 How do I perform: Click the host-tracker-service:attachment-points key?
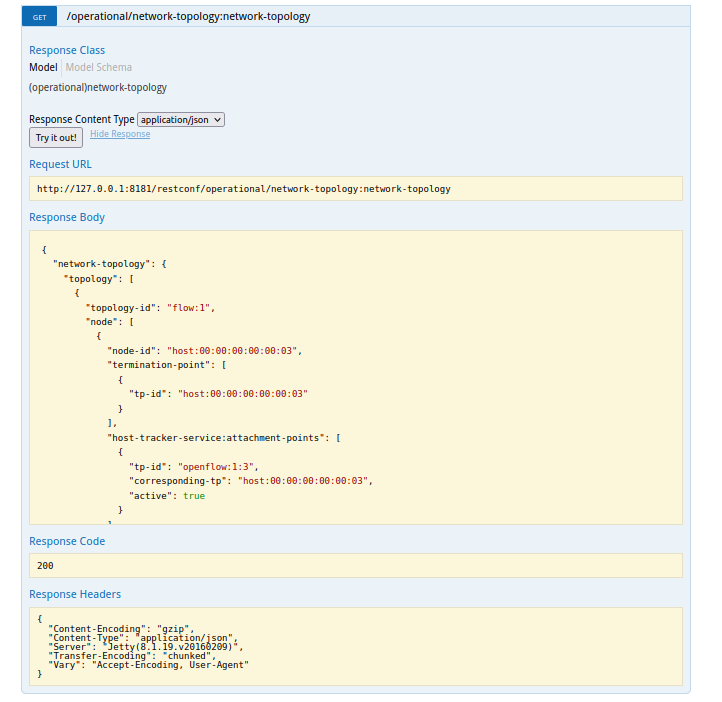pos(218,437)
